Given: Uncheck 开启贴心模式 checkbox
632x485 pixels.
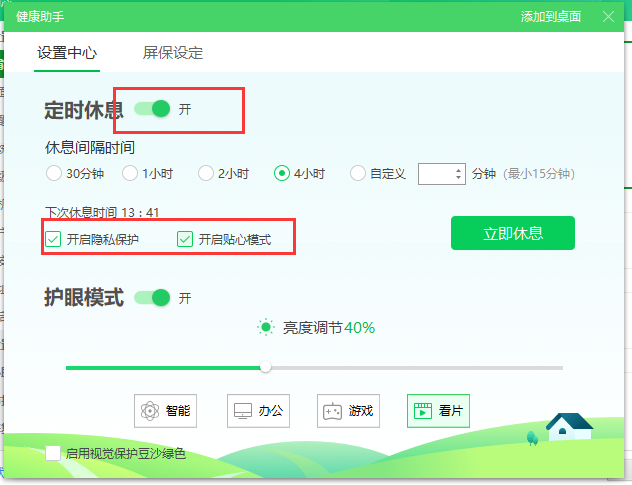Looking at the screenshot, I should [185, 239].
